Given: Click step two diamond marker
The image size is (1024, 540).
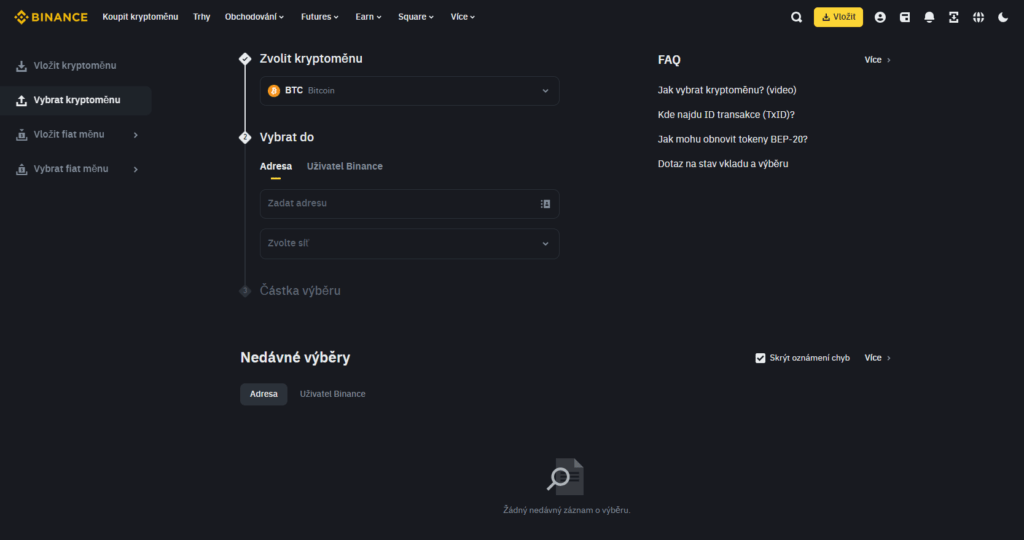Looking at the screenshot, I should (245, 138).
